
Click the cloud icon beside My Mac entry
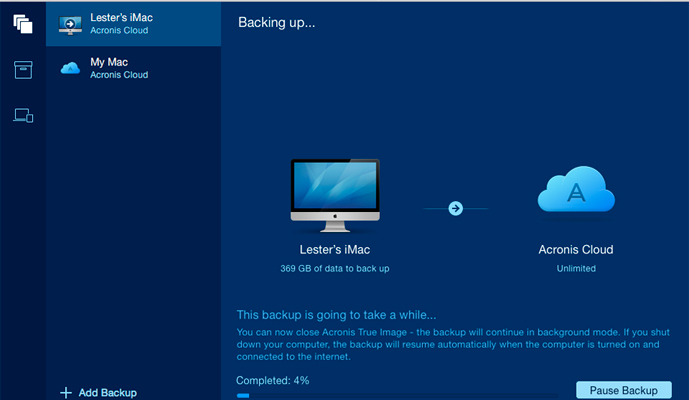click(70, 68)
